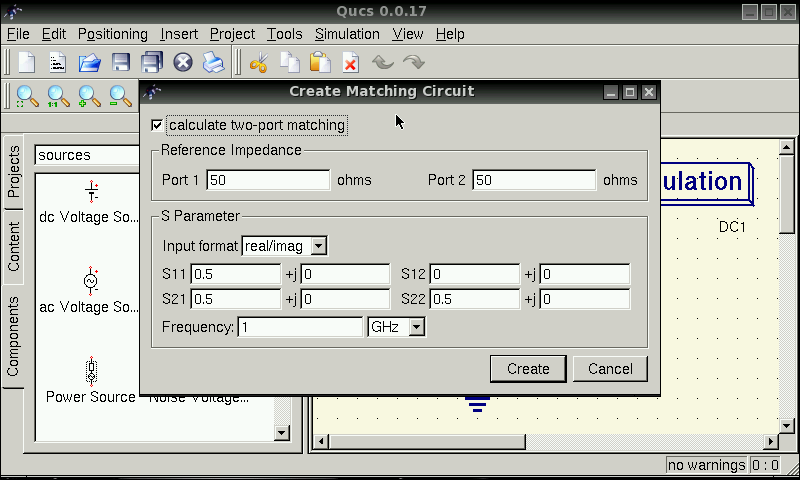The height and width of the screenshot is (480, 800).
Task: Delete selection using red X icon
Action: (351, 63)
